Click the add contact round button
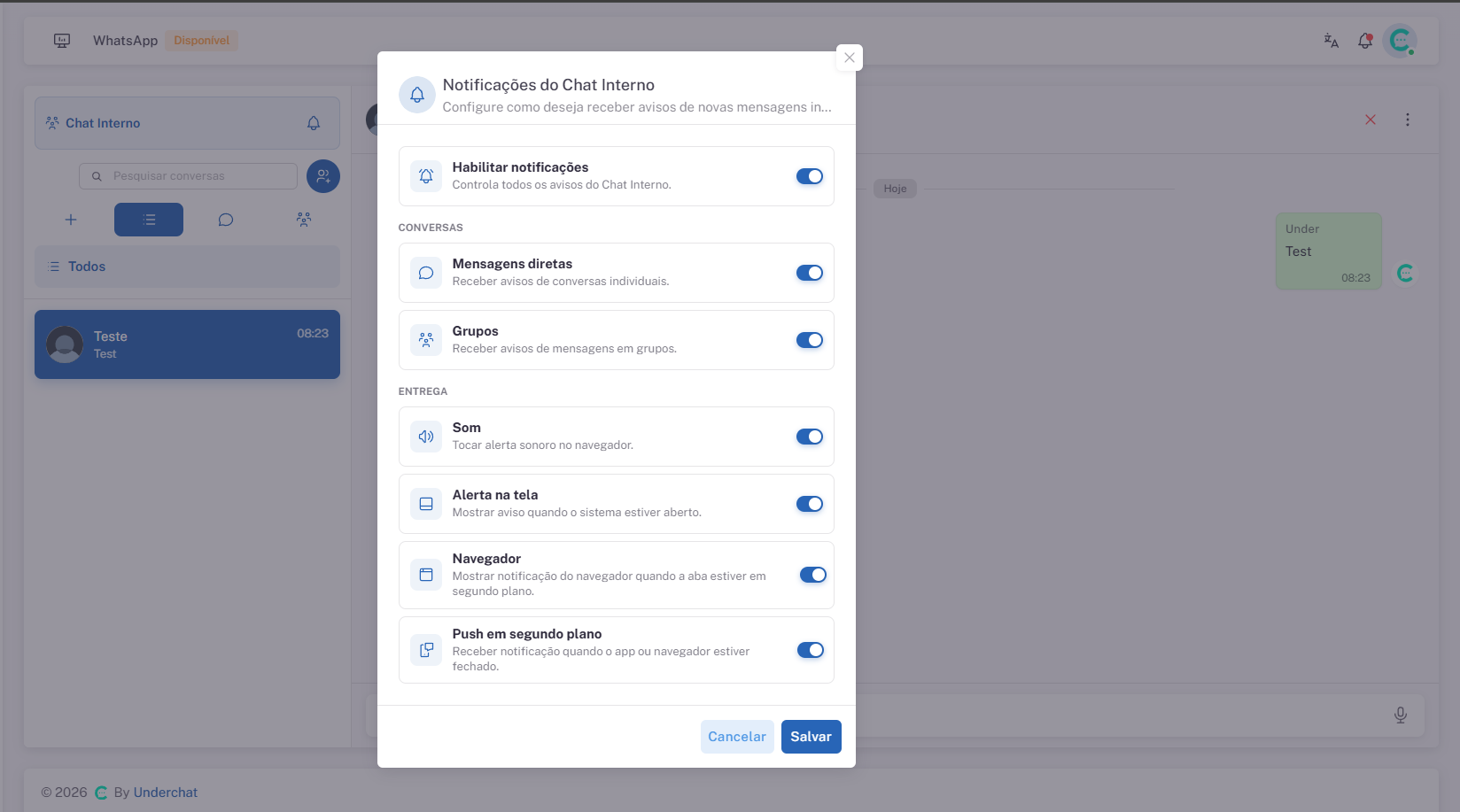The width and height of the screenshot is (1460, 812). (x=323, y=176)
